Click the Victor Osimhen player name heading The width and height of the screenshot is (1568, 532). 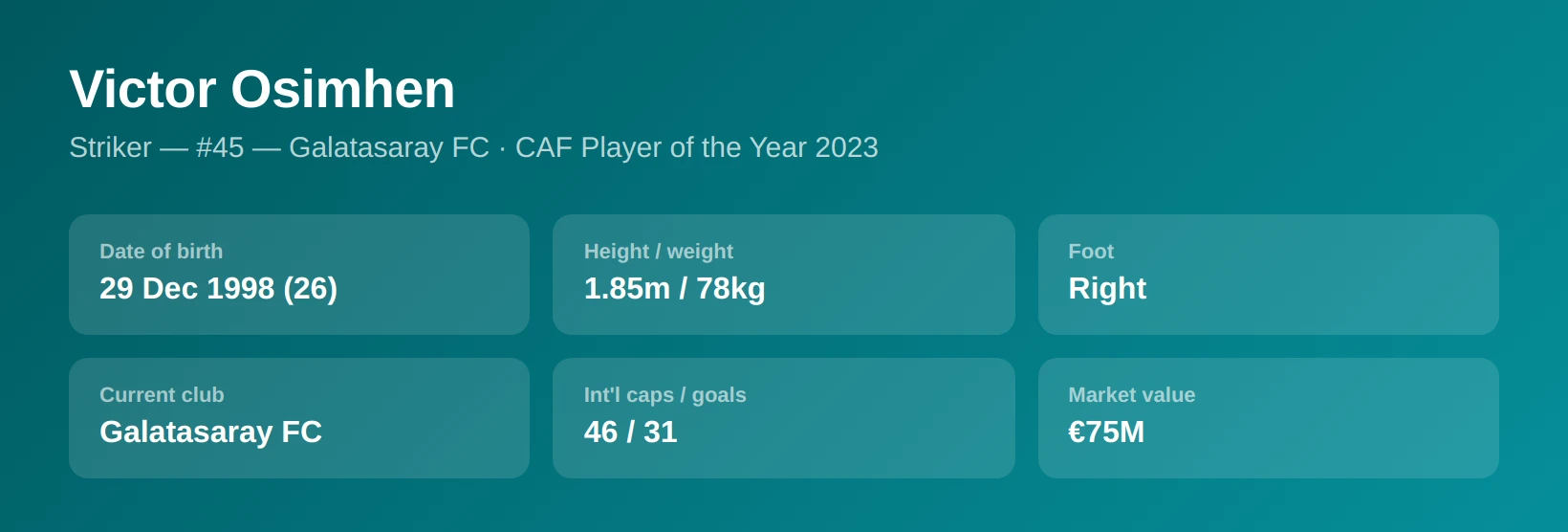262,89
